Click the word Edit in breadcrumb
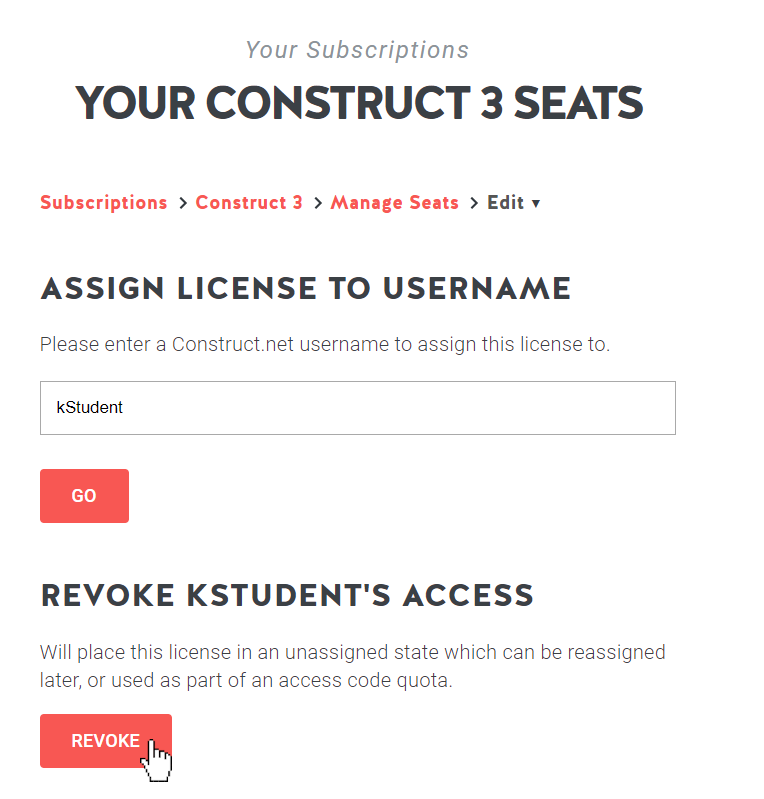The image size is (764, 799). (506, 203)
